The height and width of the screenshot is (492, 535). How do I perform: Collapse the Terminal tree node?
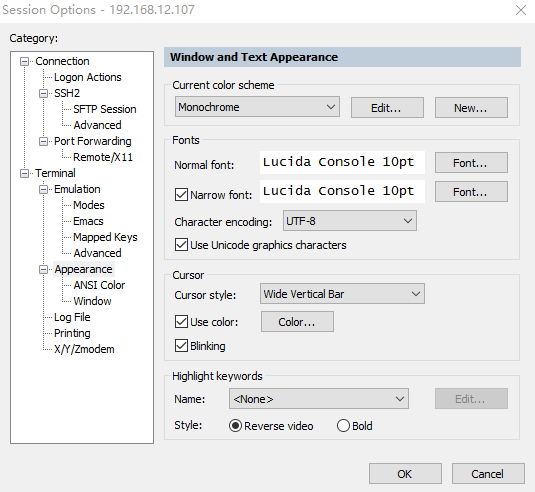pyautogui.click(x=25, y=173)
